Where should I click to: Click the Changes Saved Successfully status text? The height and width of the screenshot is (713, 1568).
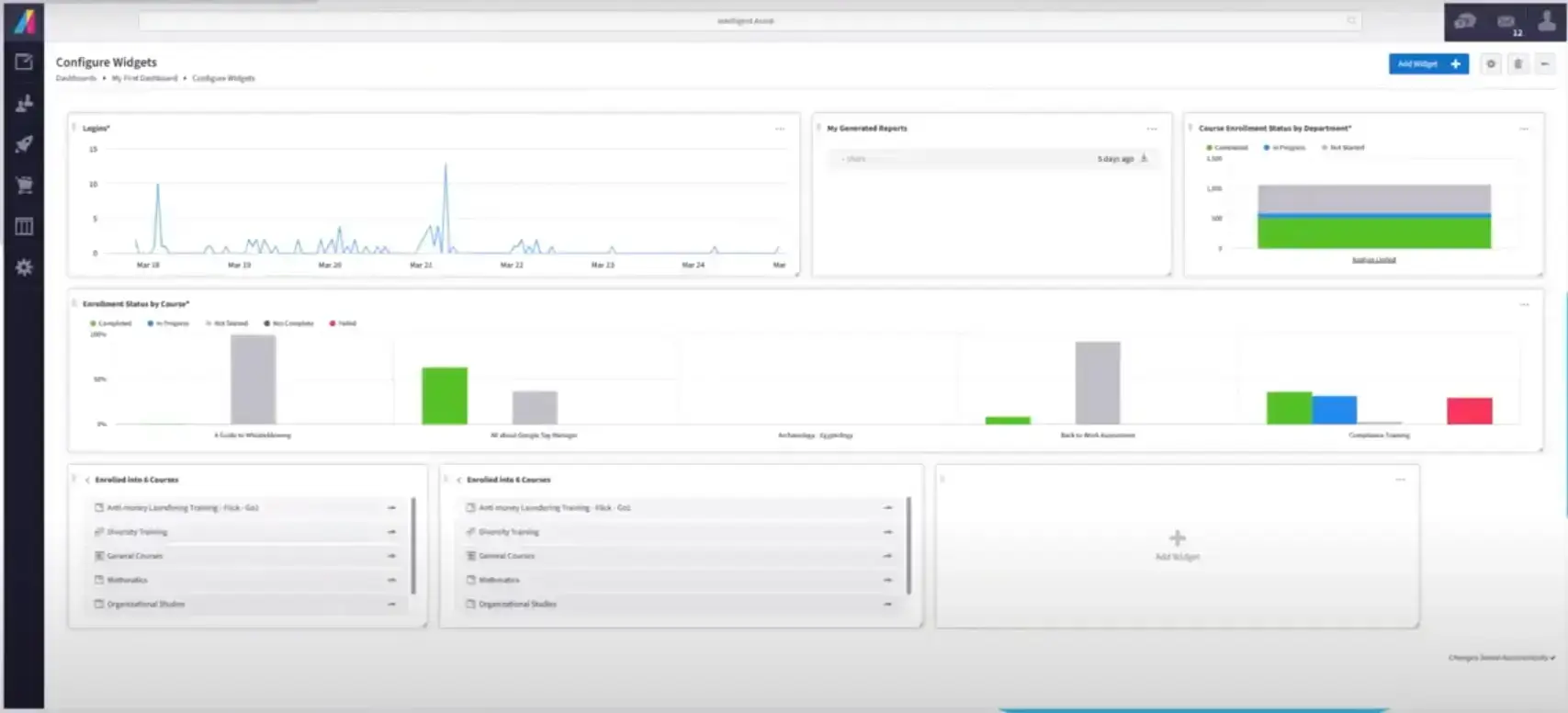(x=1501, y=658)
